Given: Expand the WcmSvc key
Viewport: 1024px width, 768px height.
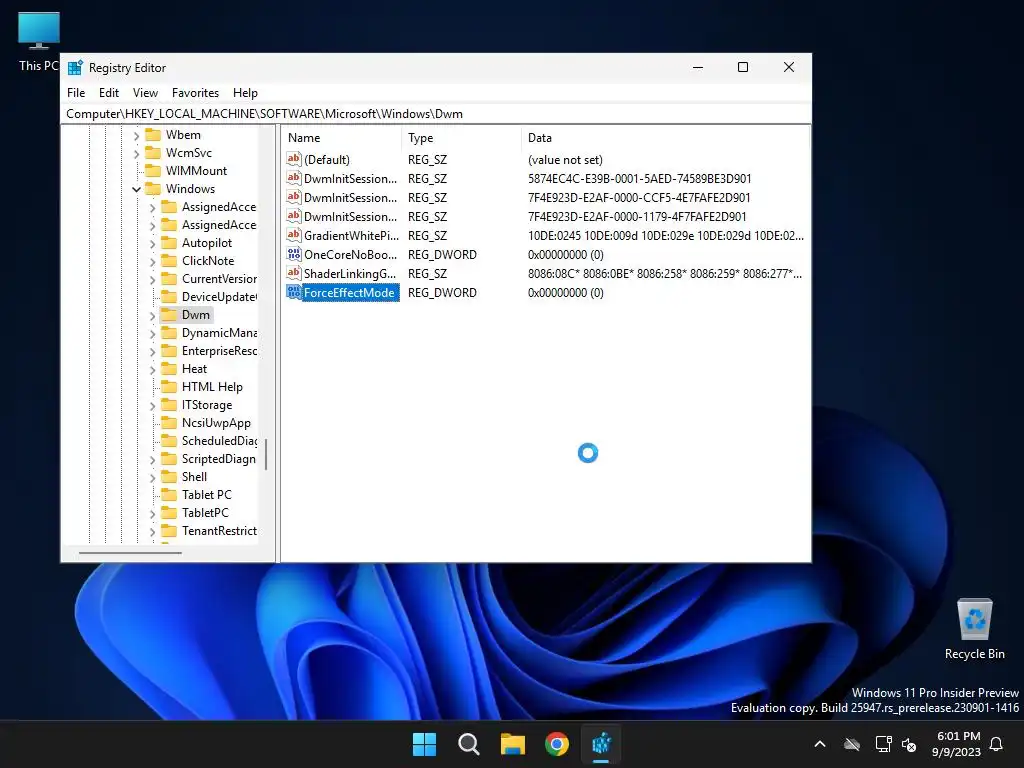Looking at the screenshot, I should coord(136,153).
